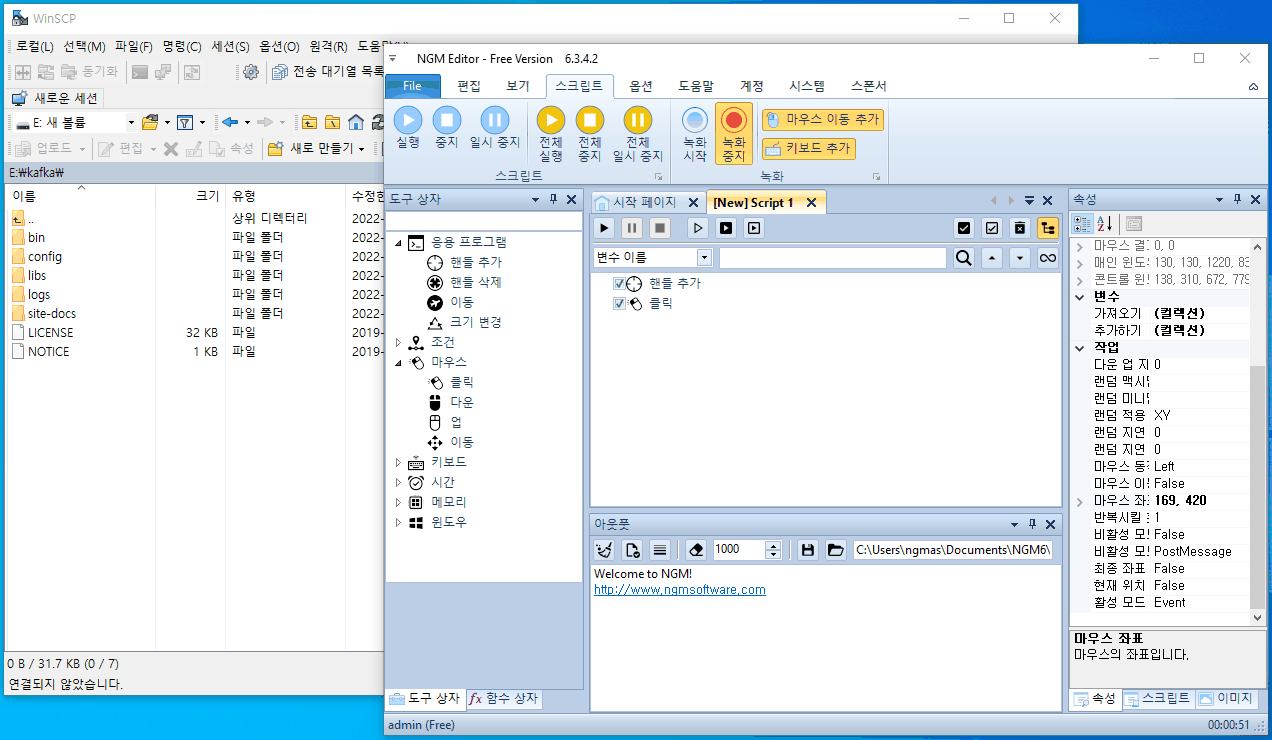This screenshot has width=1272, height=740.
Task: Open the blue File button
Action: coord(412,86)
